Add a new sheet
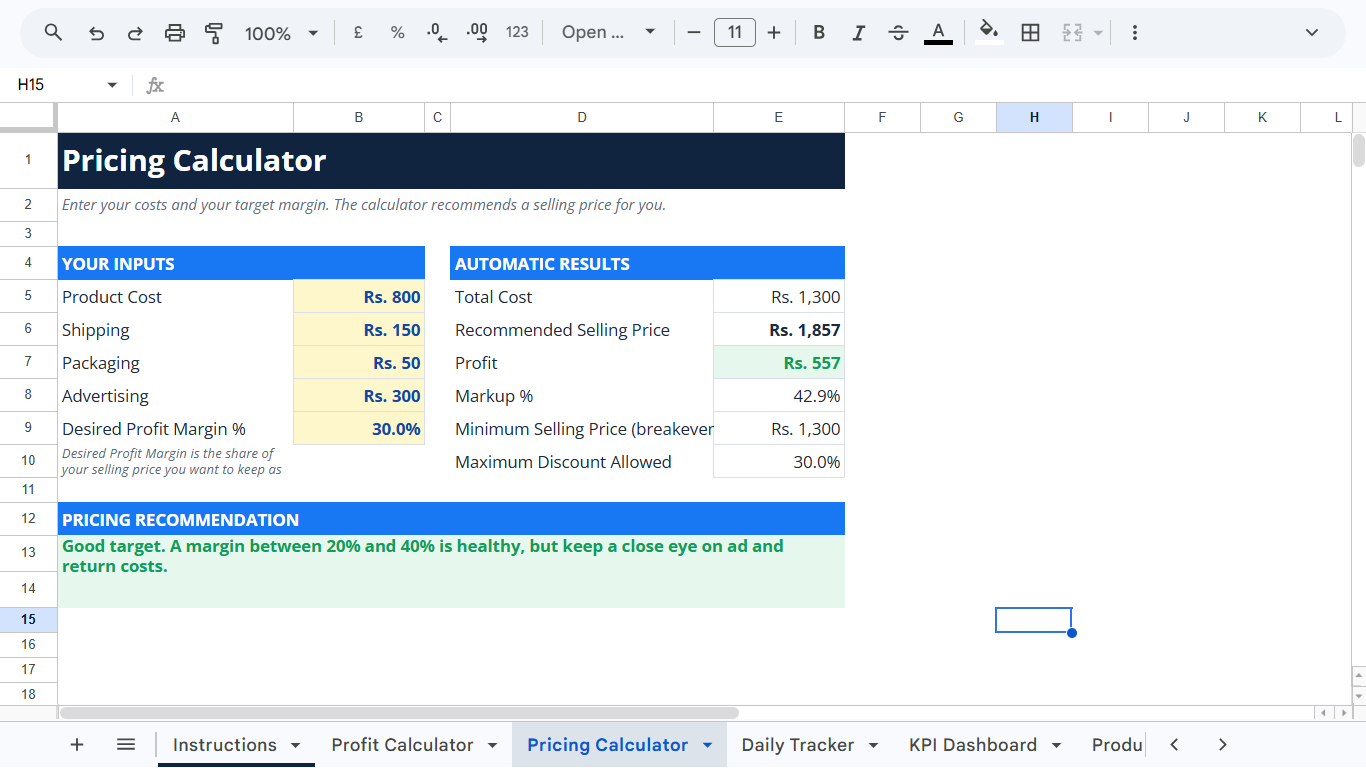1366x768 pixels. click(77, 745)
